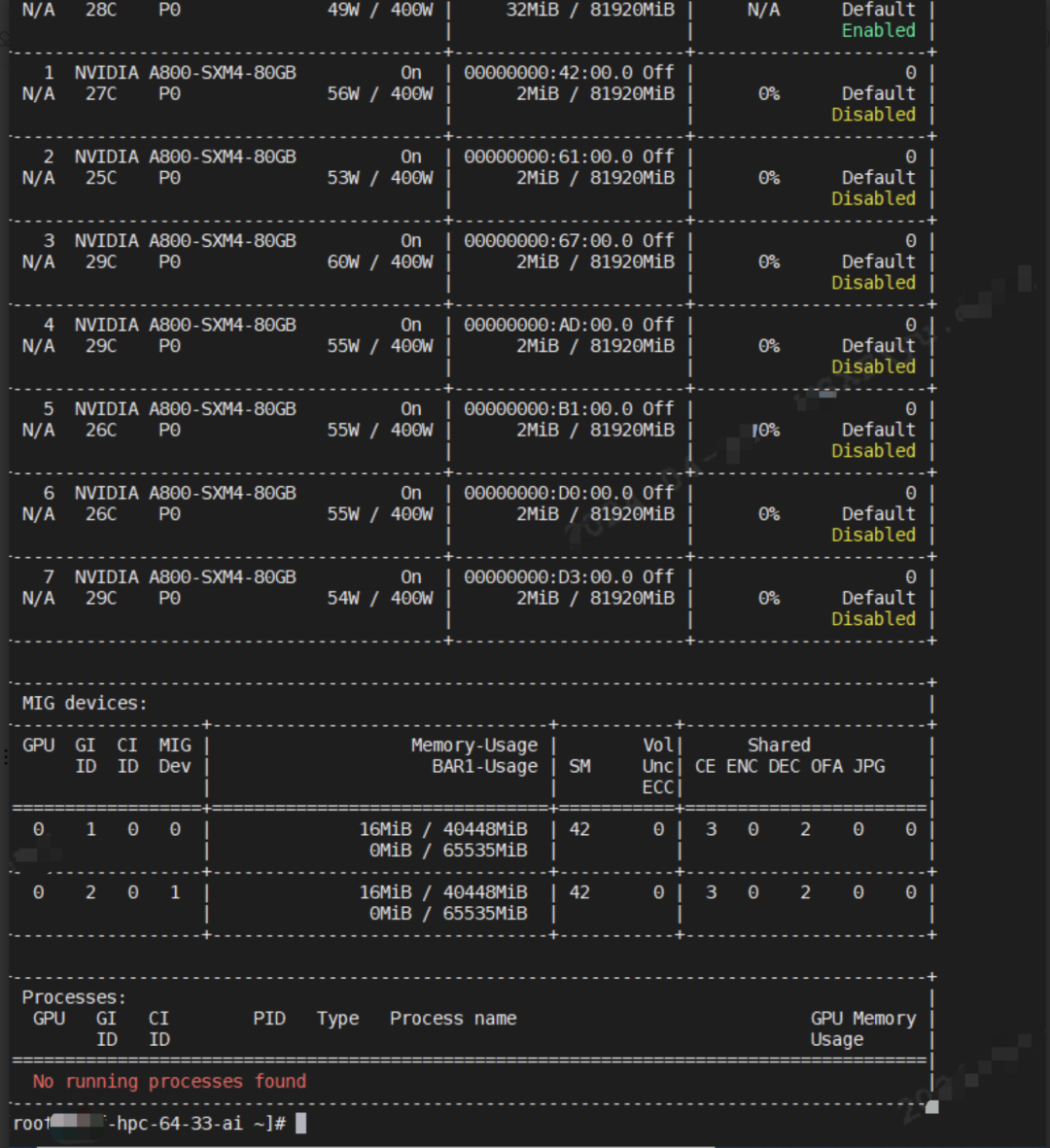The height and width of the screenshot is (1148, 1050).
Task: Click the '56W / 400W' power reading
Action: tap(380, 94)
